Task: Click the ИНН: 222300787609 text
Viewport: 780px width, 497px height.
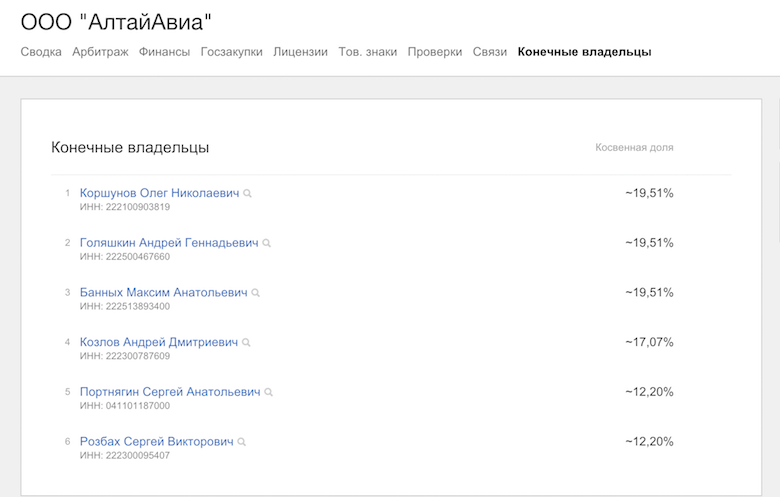Action: (125, 356)
